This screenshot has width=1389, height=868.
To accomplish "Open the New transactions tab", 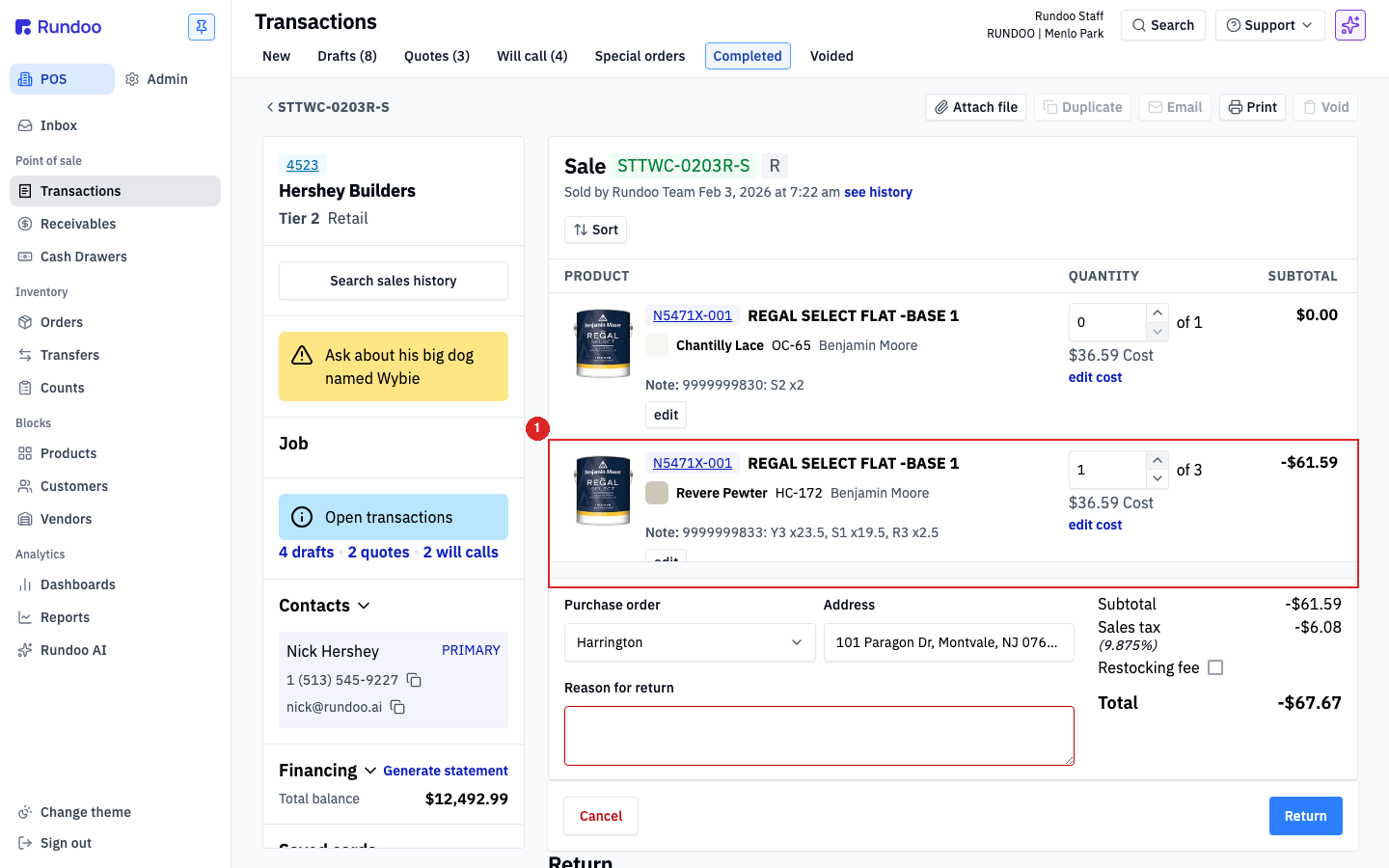I will coord(276,56).
